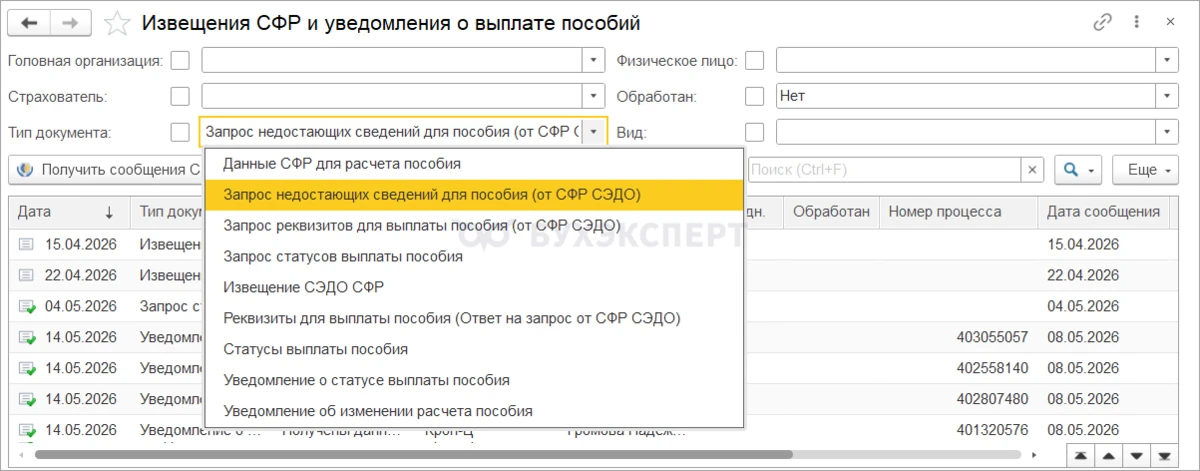Clear the search field with X button
1200x471 pixels.
[x=1033, y=170]
